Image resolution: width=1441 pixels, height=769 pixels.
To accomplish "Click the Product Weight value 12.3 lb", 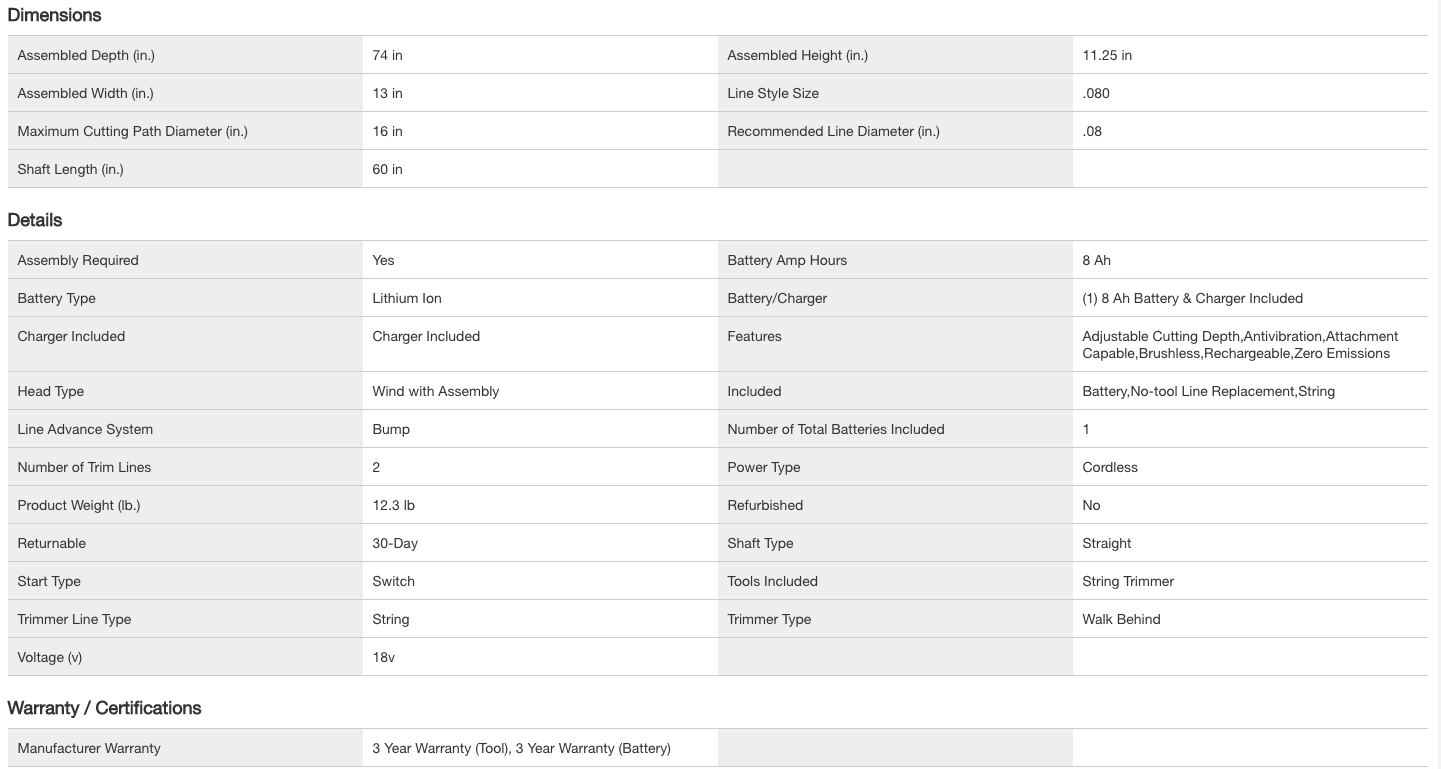I will pyautogui.click(x=393, y=505).
